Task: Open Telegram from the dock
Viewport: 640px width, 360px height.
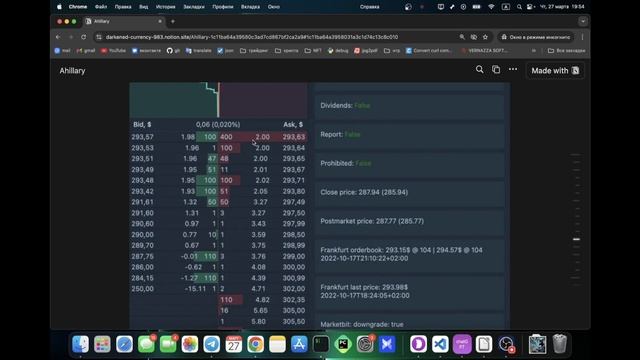Action: [211, 344]
